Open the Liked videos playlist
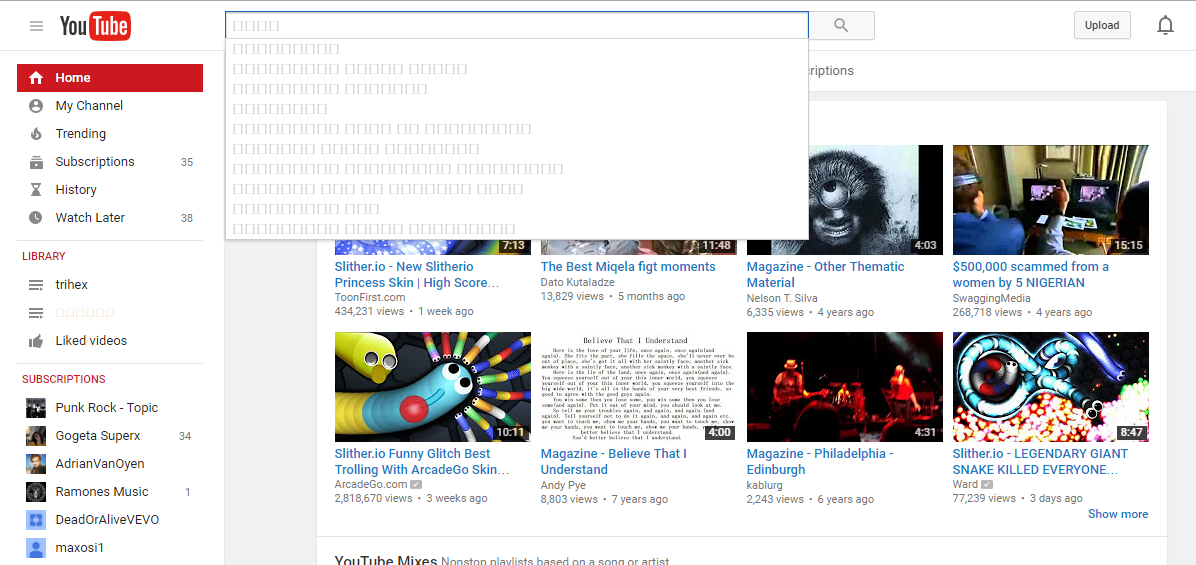 click(92, 341)
